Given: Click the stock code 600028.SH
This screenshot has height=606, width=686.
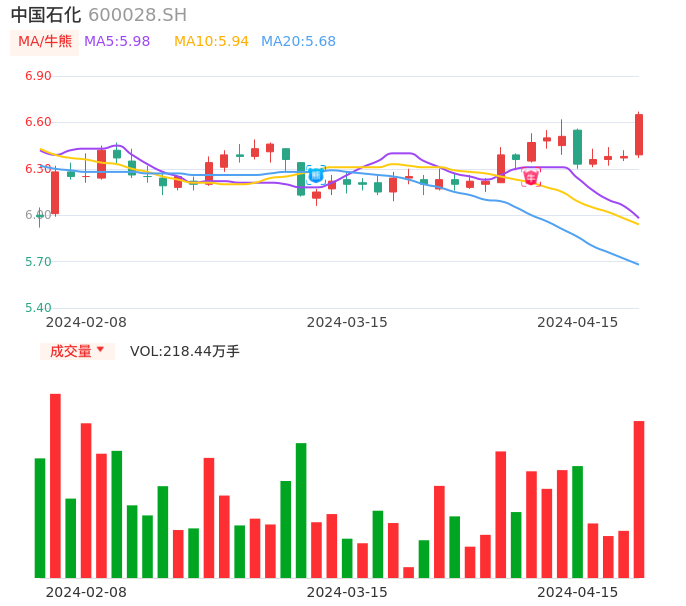Looking at the screenshot, I should (137, 15).
